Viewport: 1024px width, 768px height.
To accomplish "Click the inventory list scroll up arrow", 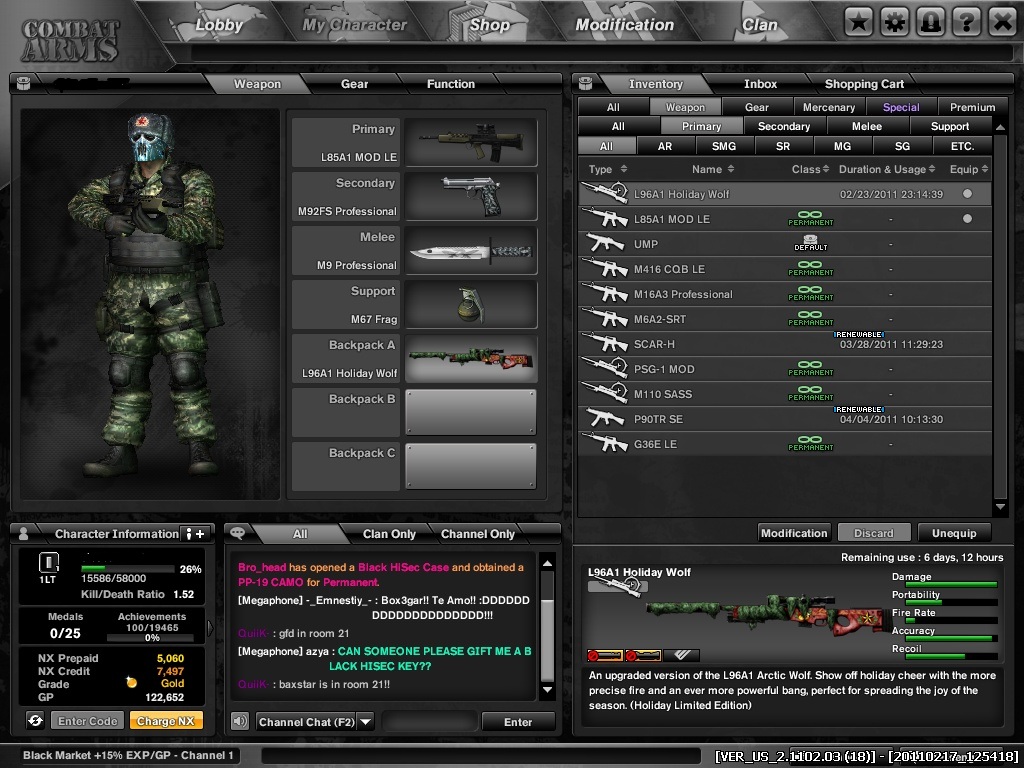I will coord(1000,127).
